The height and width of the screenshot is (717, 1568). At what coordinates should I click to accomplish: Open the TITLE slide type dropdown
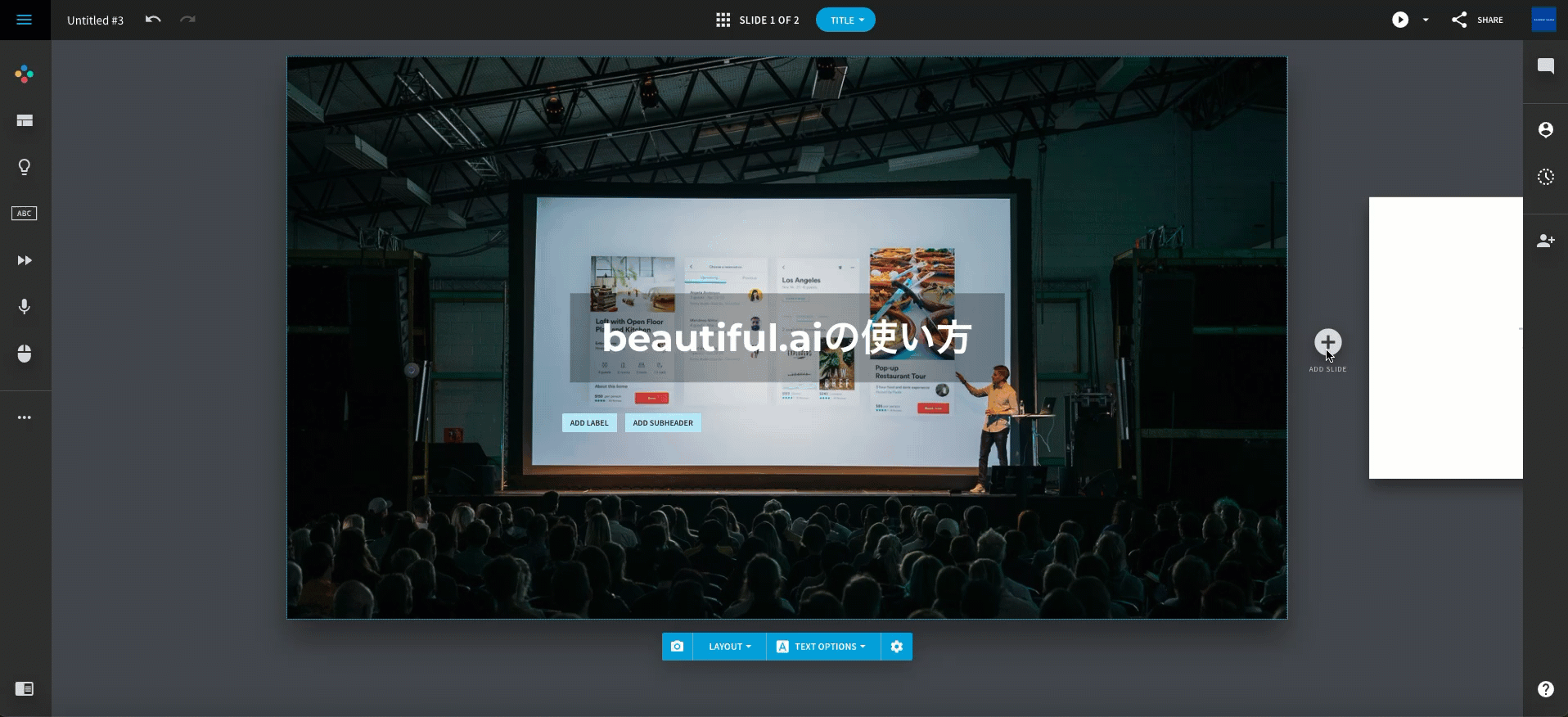[845, 20]
